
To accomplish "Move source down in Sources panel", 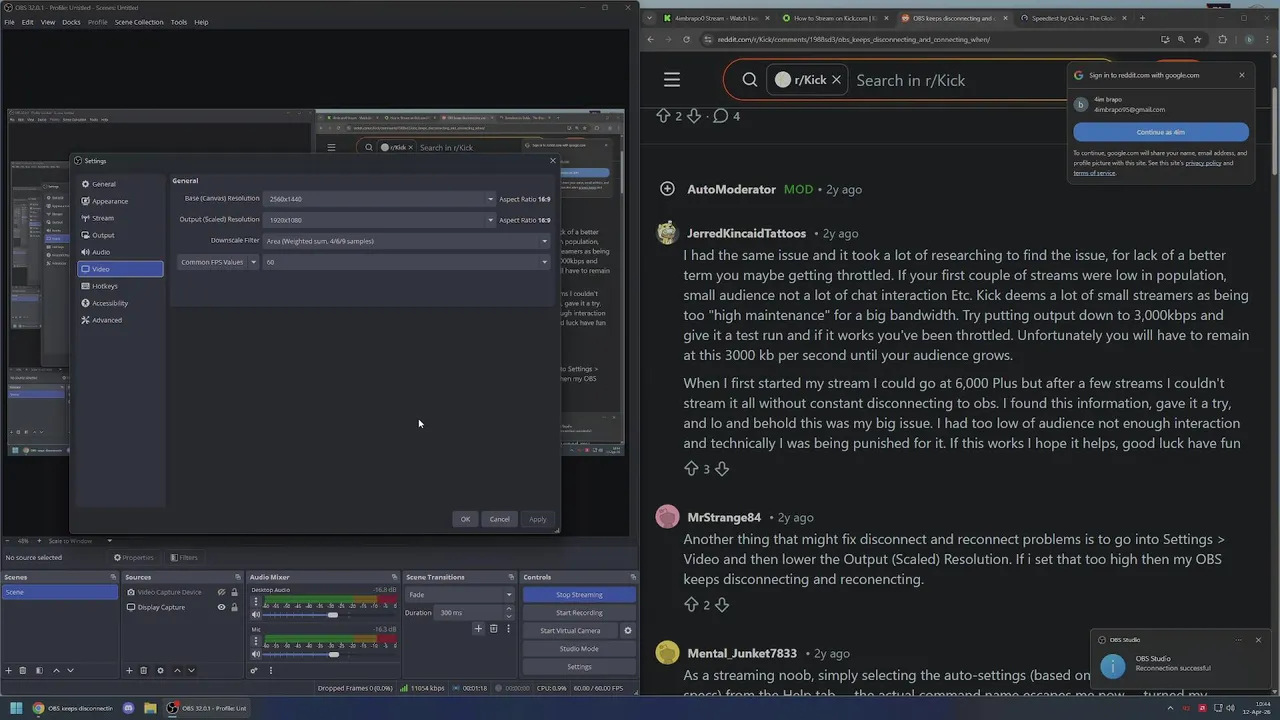I will click(x=191, y=670).
